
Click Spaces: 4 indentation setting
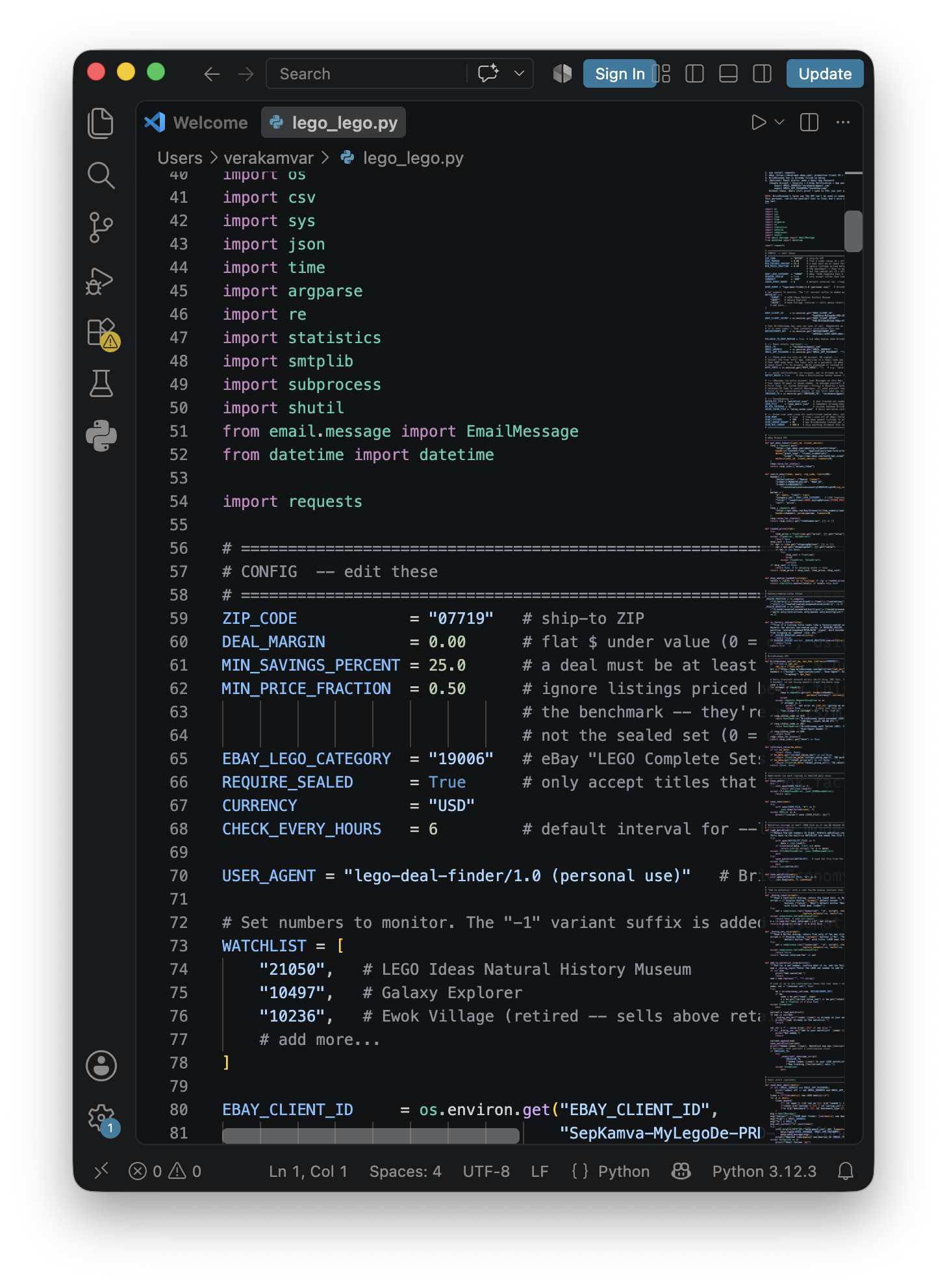[x=405, y=1171]
